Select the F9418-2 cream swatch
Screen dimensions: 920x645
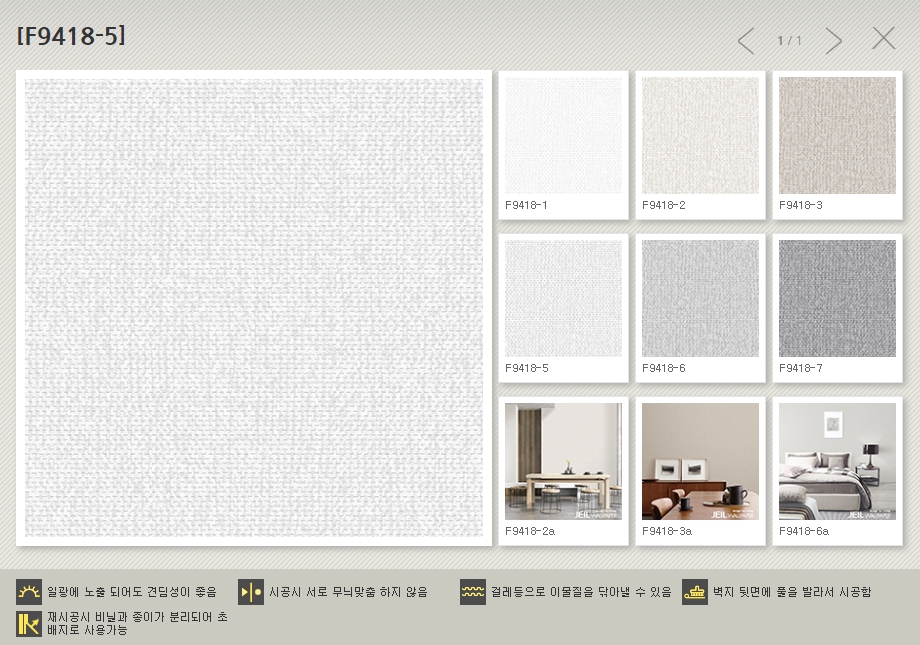[x=700, y=136]
